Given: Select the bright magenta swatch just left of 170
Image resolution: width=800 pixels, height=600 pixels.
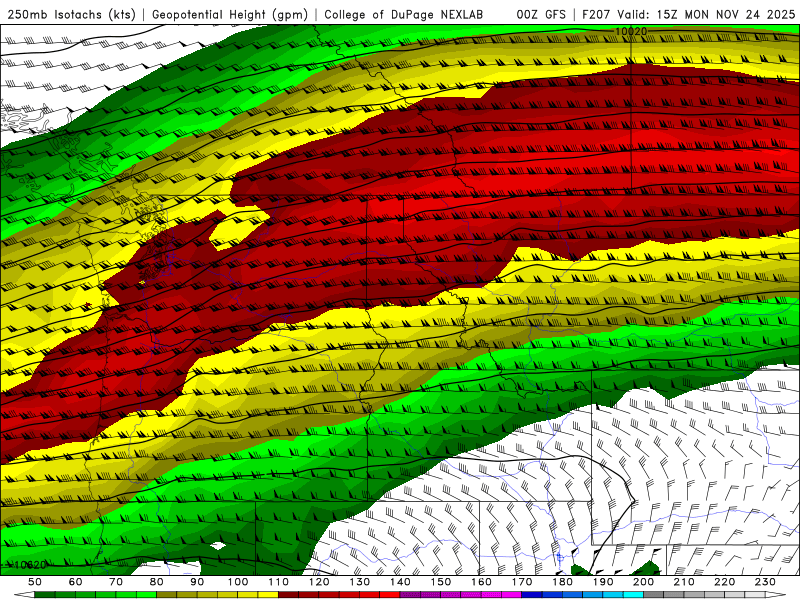Looking at the screenshot, I should point(512,595).
